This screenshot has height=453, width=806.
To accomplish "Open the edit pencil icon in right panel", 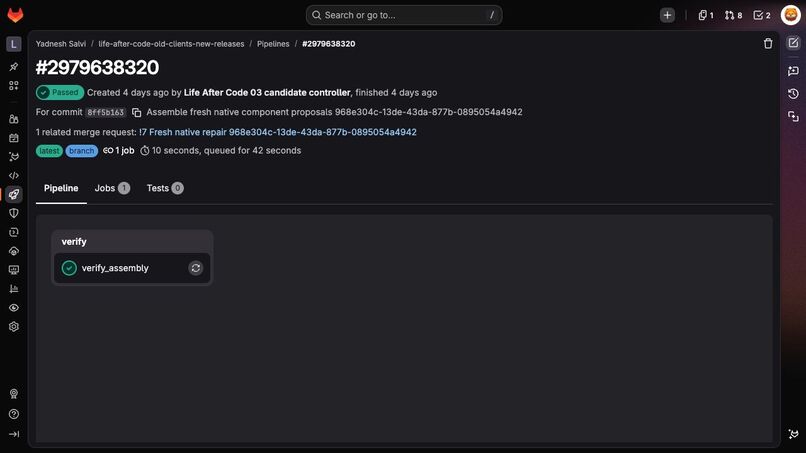I will (x=793, y=43).
